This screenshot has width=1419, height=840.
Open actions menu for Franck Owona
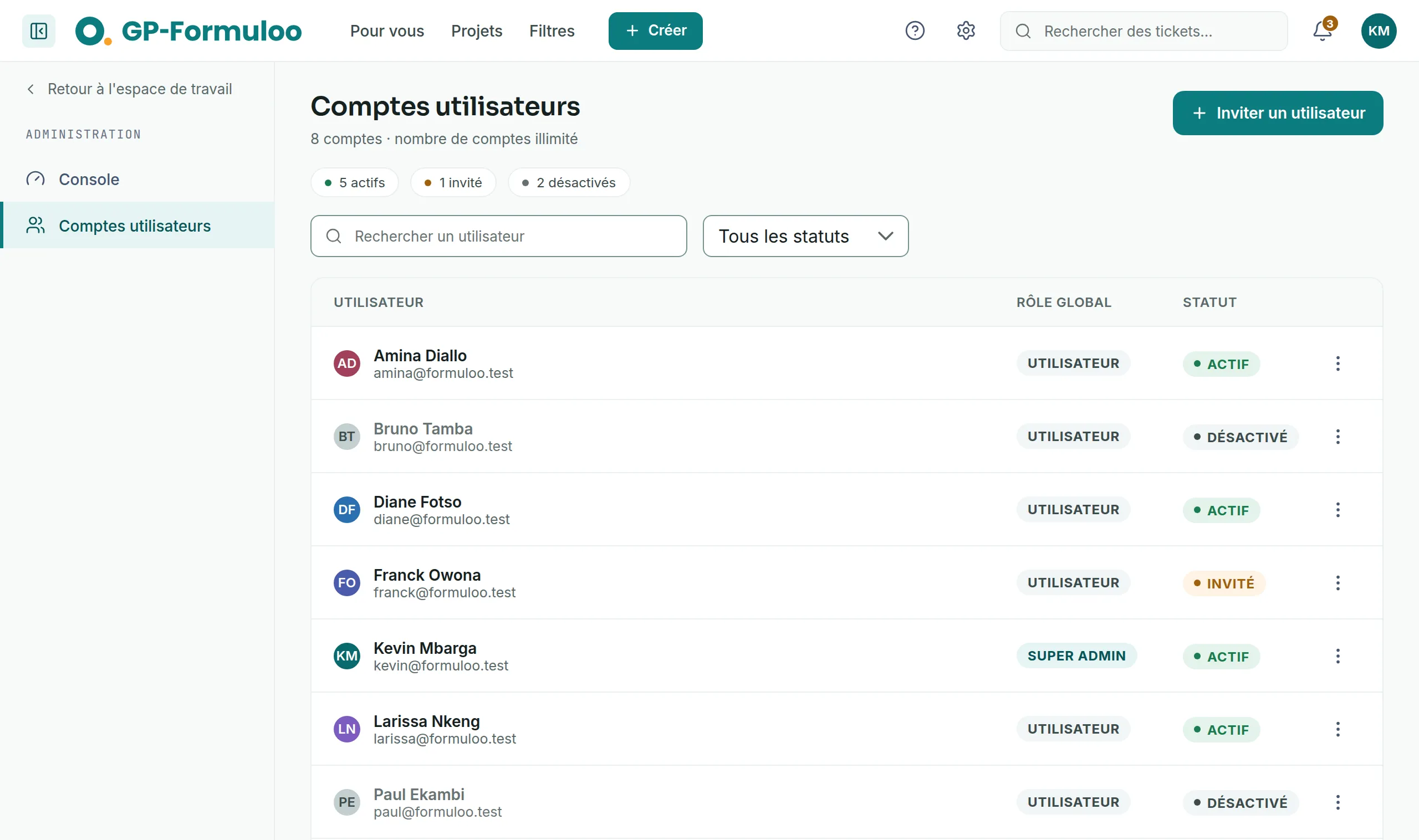coord(1338,582)
